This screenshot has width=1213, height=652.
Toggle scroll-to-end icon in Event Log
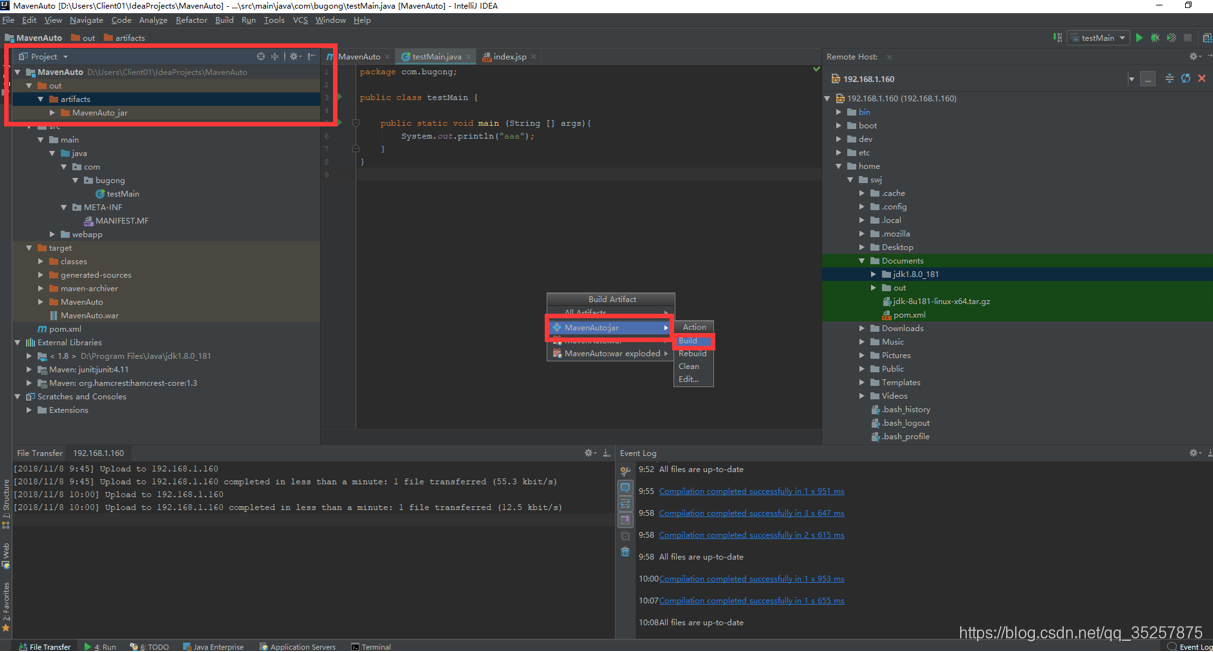coord(625,519)
